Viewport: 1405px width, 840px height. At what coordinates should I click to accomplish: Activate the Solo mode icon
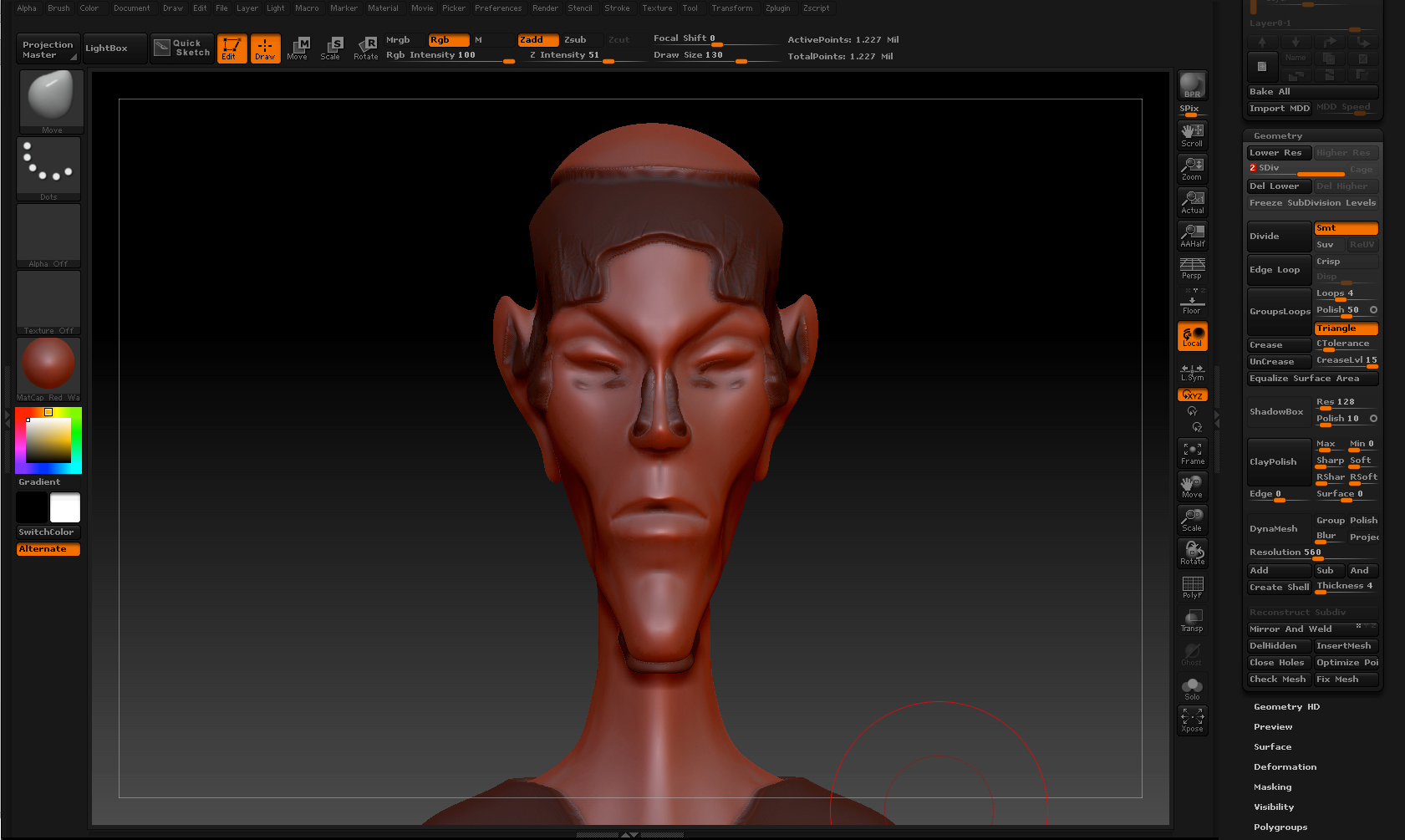1192,688
